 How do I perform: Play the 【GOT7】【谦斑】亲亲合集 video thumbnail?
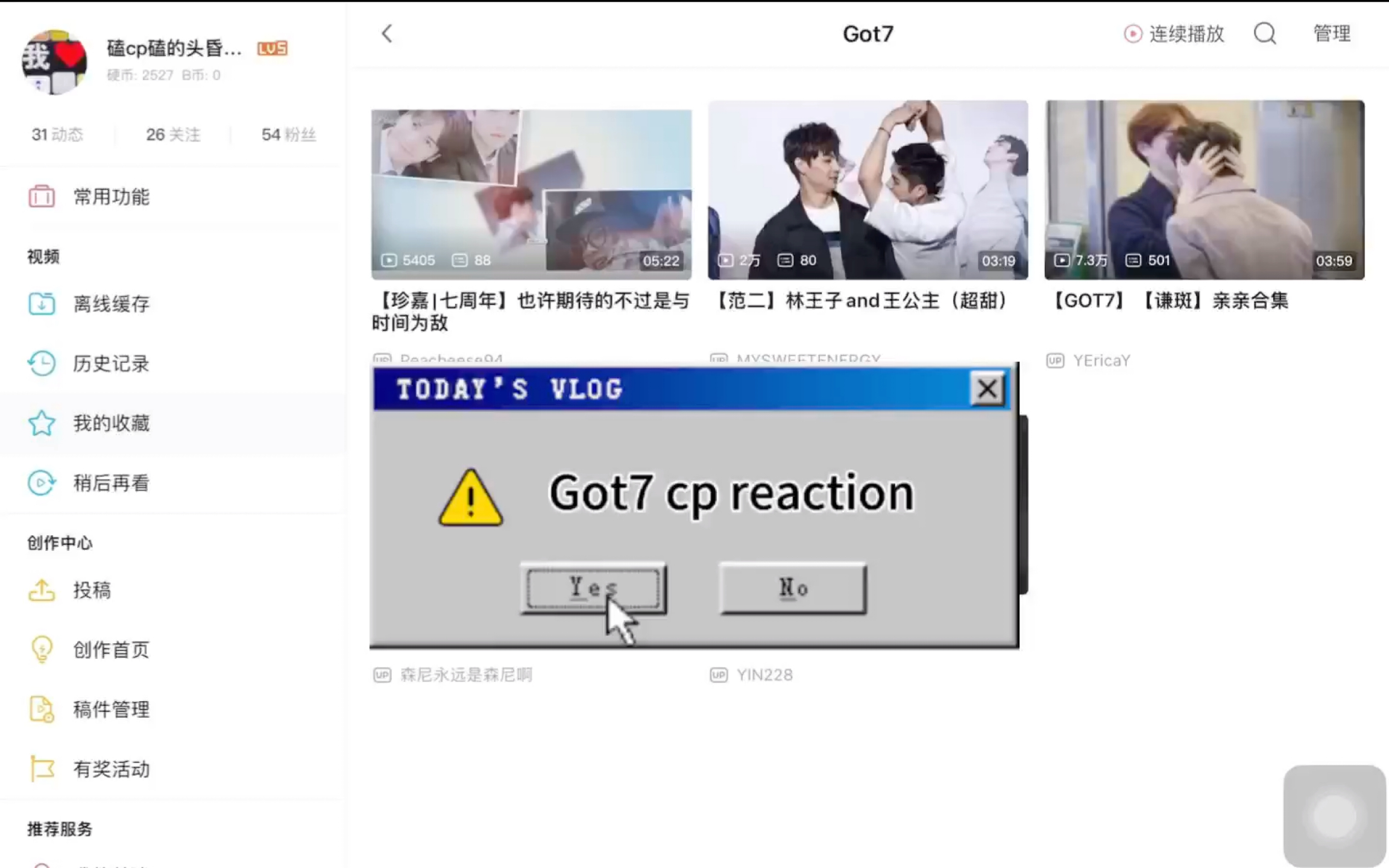tap(1204, 190)
